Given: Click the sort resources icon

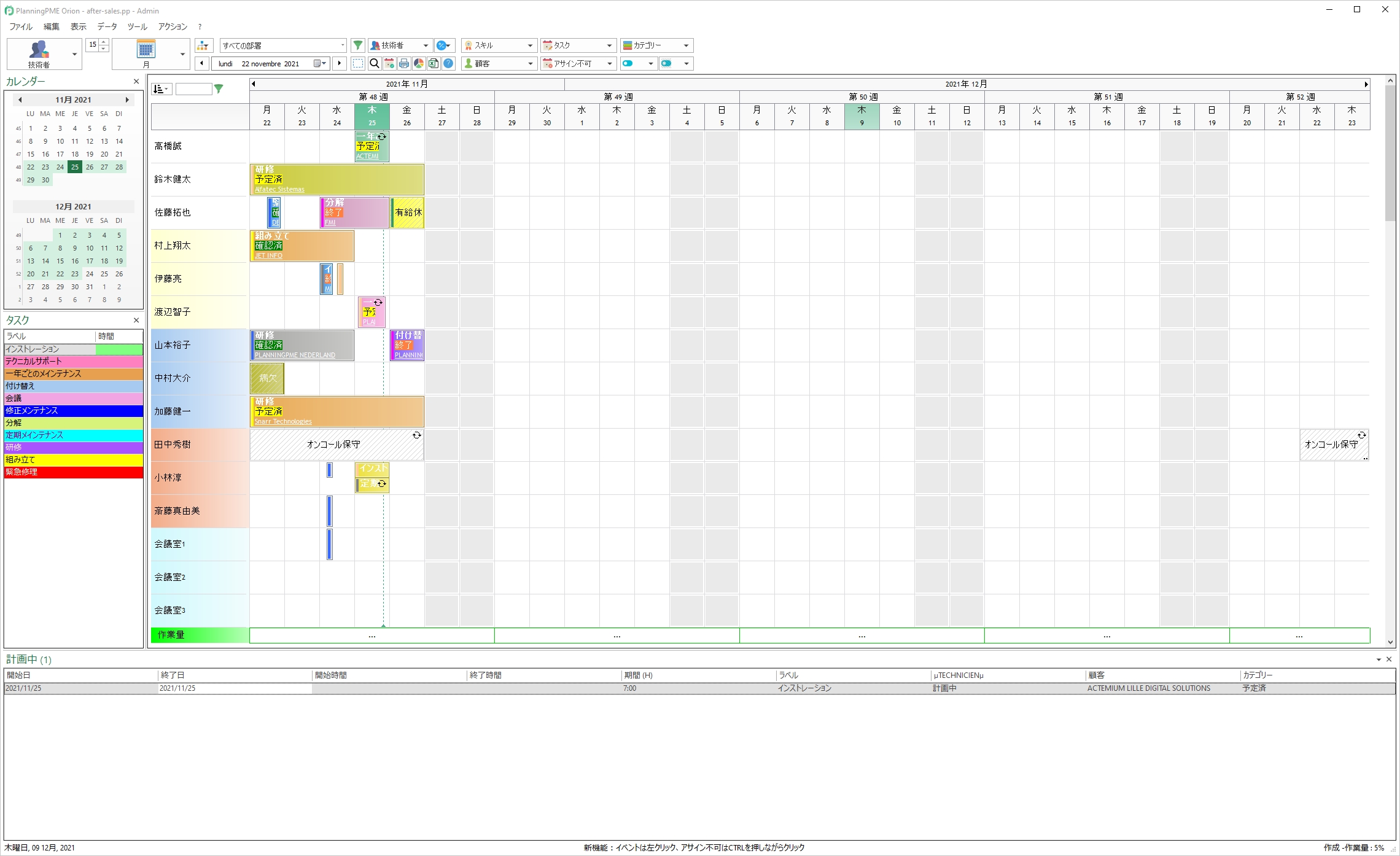Looking at the screenshot, I should click(x=161, y=89).
